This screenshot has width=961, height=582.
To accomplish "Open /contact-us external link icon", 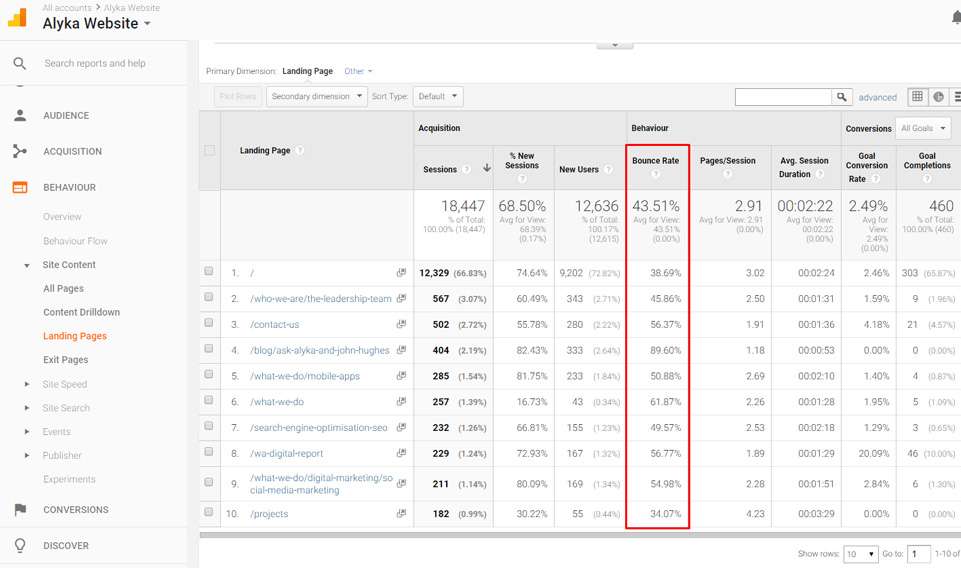I will pyautogui.click(x=401, y=324).
